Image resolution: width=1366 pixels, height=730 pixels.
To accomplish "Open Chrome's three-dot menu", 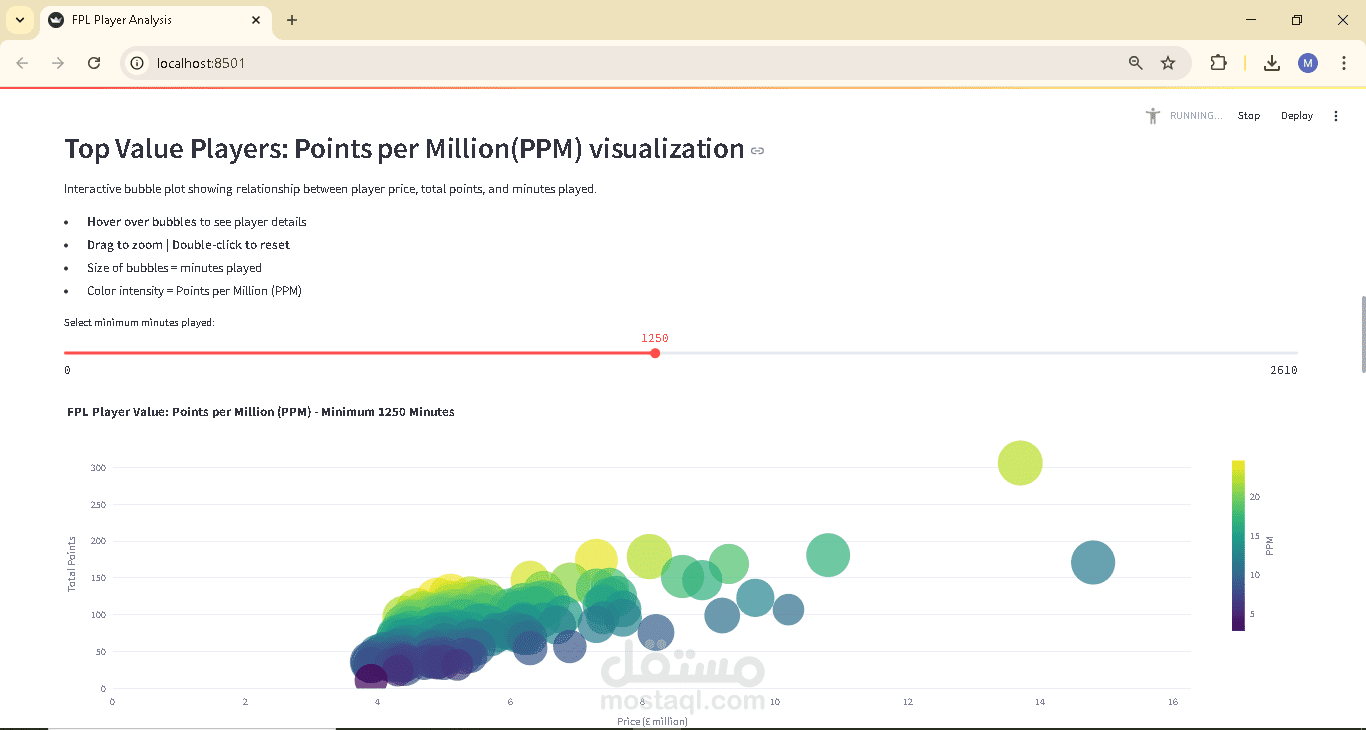I will click(x=1344, y=63).
